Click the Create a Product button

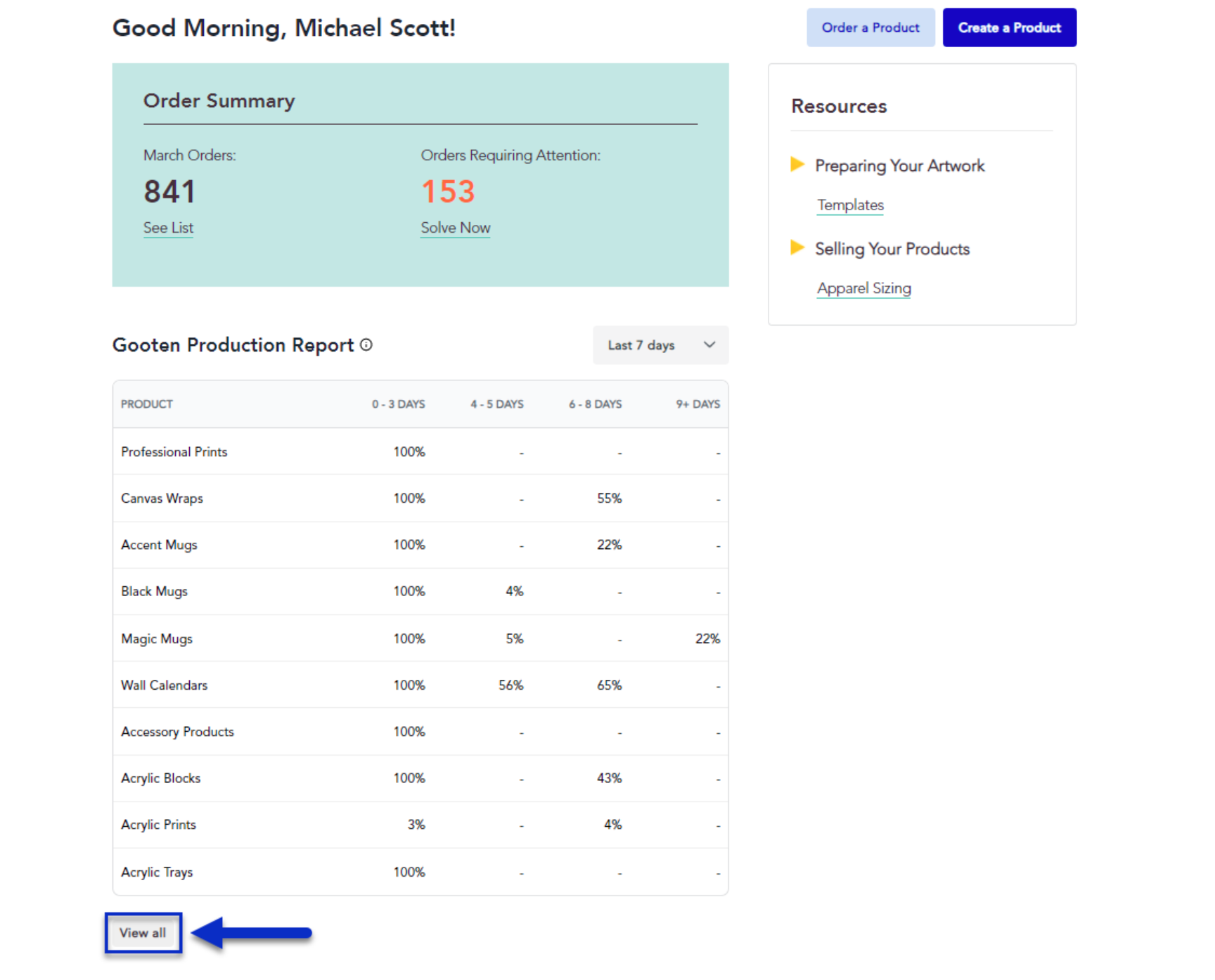1009,27
